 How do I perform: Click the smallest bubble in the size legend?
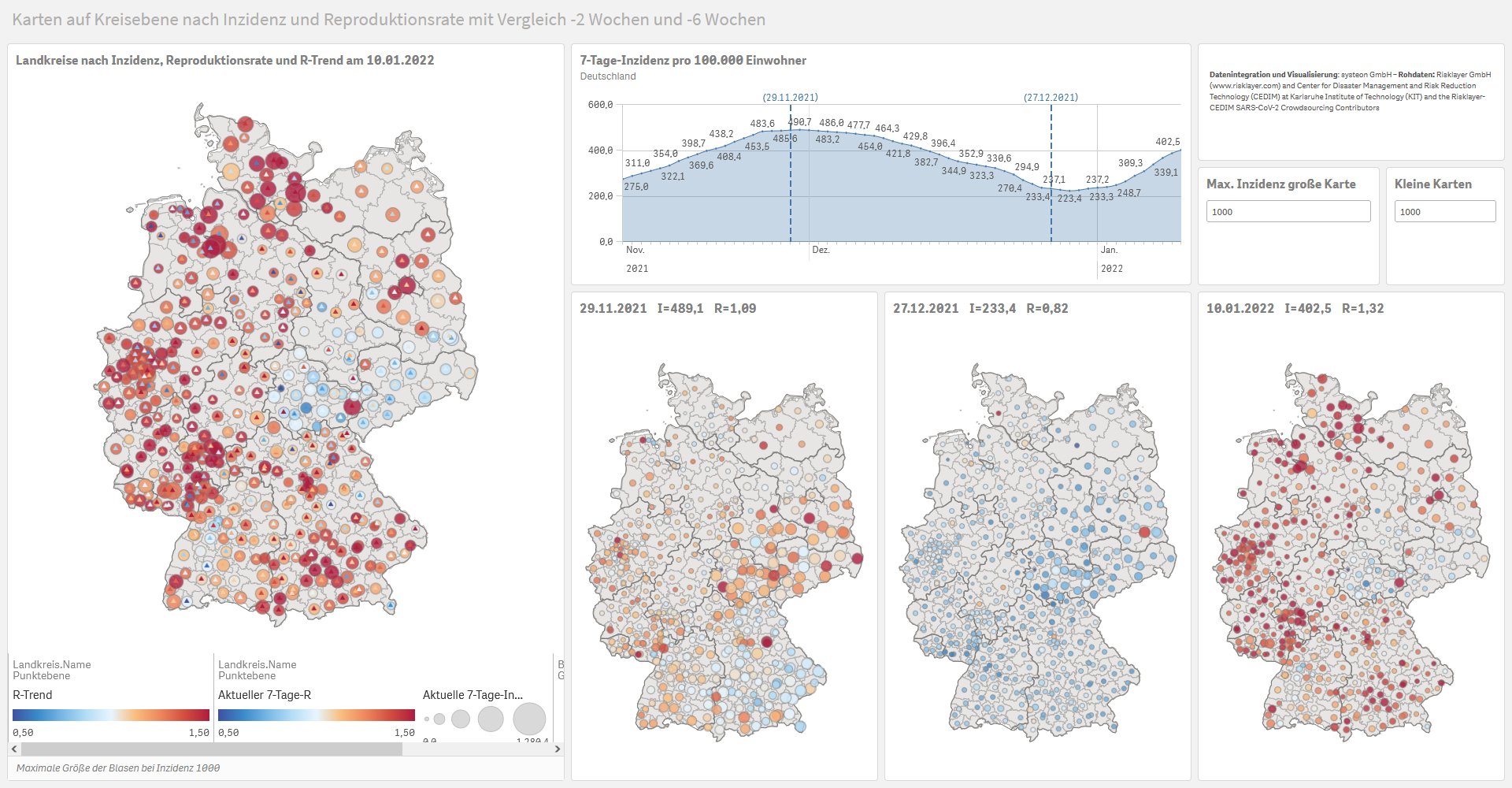[x=427, y=719]
